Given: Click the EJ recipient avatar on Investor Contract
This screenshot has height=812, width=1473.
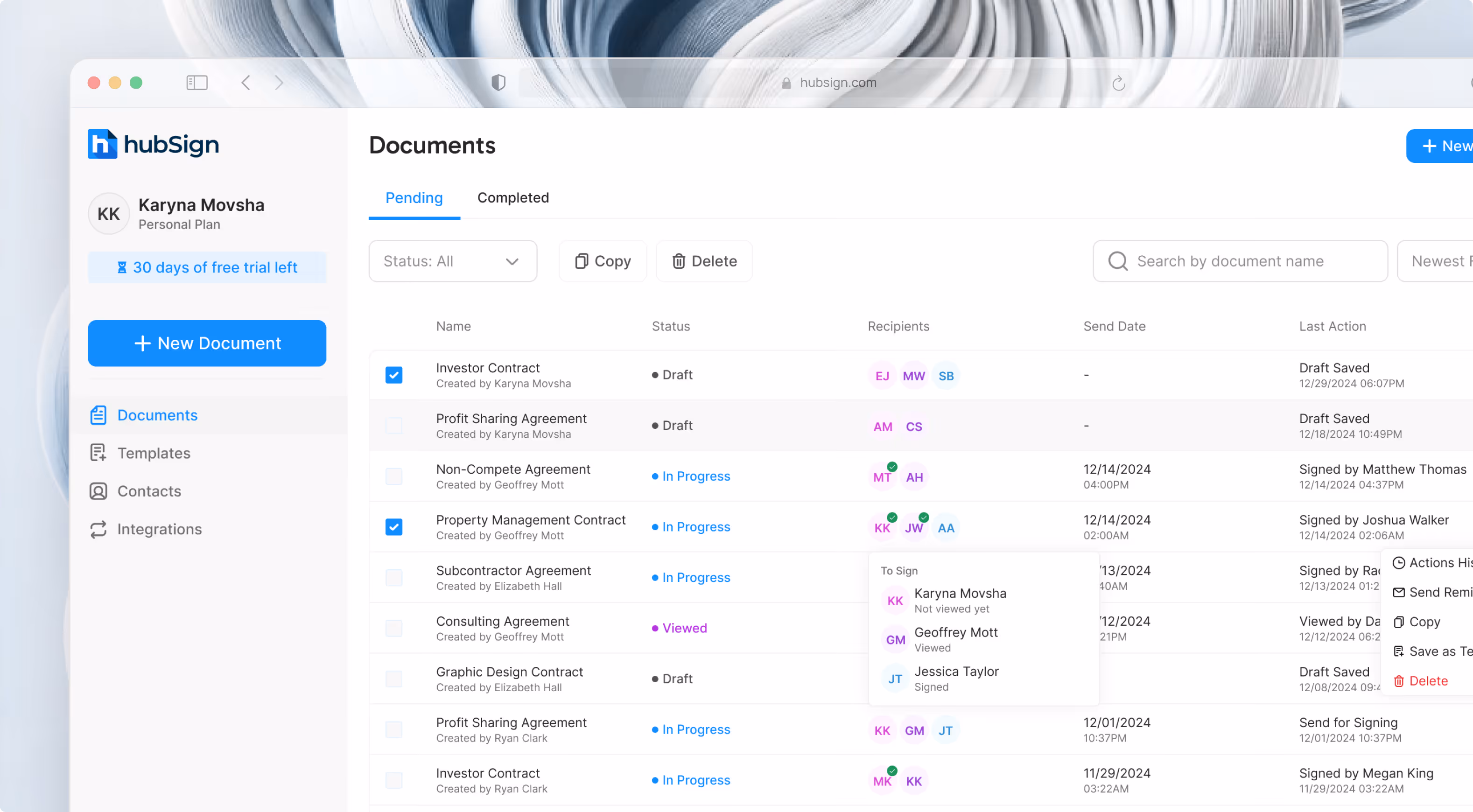Looking at the screenshot, I should [882, 376].
